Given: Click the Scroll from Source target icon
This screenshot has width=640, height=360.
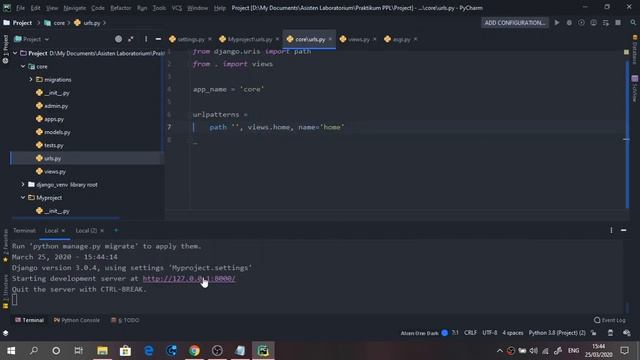Looking at the screenshot, I should tap(118, 39).
